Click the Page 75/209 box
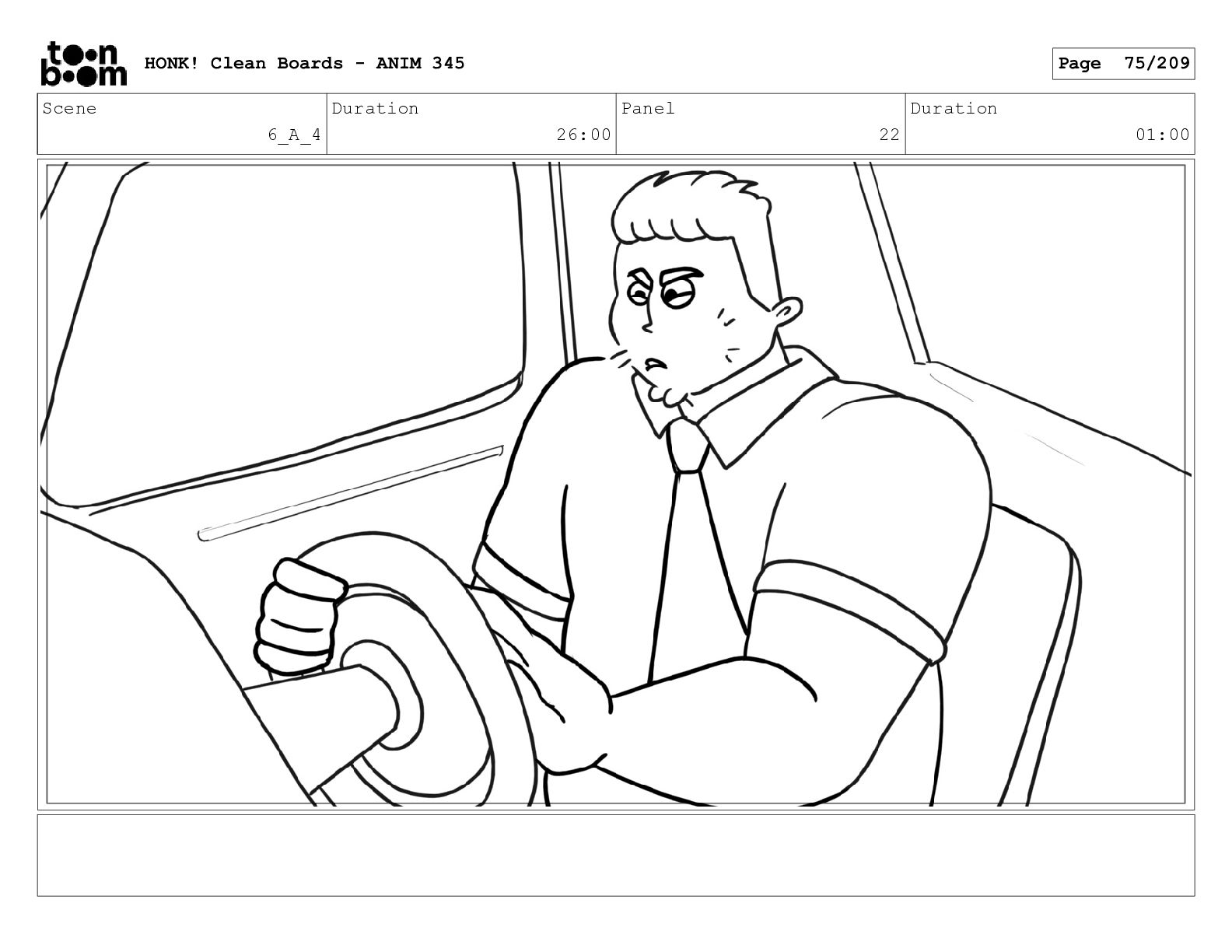 click(x=1123, y=64)
